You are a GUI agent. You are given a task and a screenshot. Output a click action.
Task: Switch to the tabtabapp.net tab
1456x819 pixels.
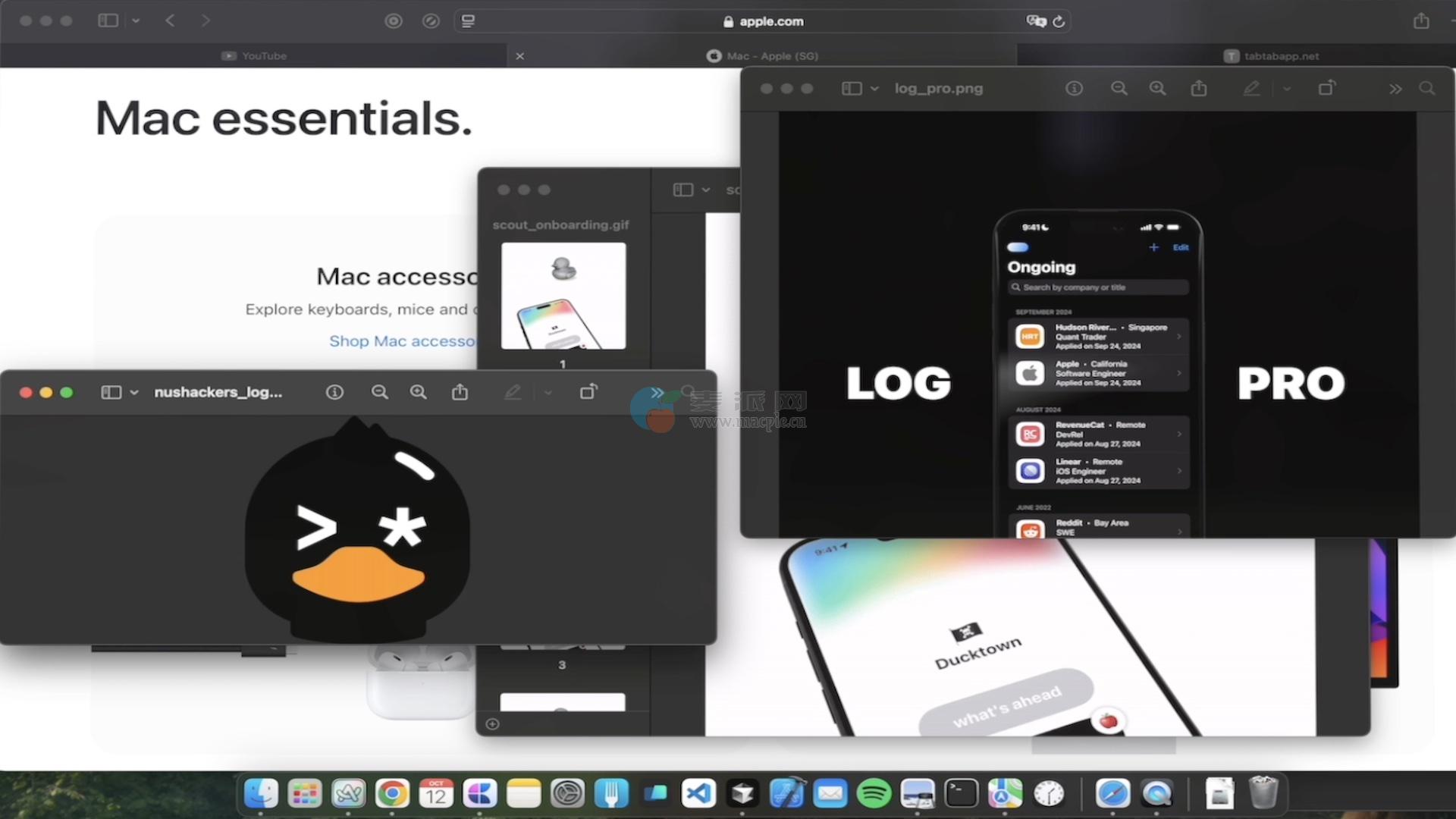[1271, 55]
